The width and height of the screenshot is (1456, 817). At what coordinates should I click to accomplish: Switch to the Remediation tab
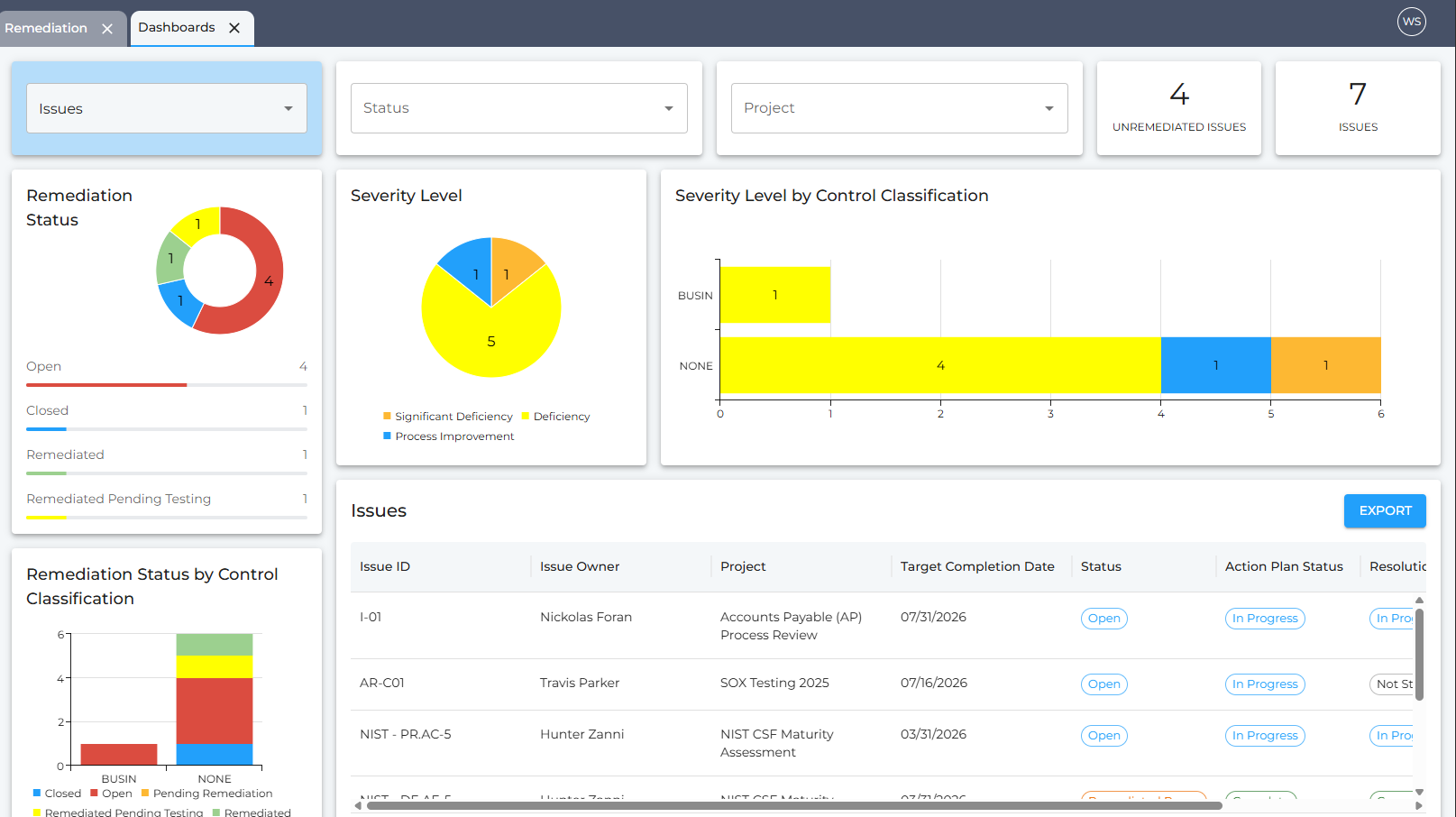46,28
